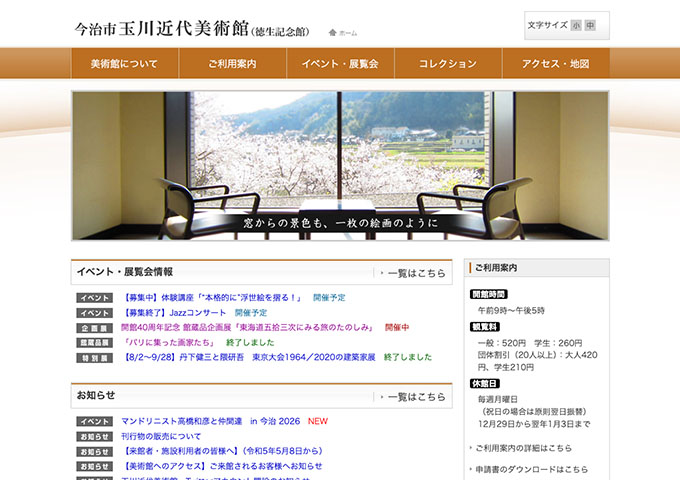Open 【募集終了】Jazzコンサート link
The image size is (680, 480).
173,313
